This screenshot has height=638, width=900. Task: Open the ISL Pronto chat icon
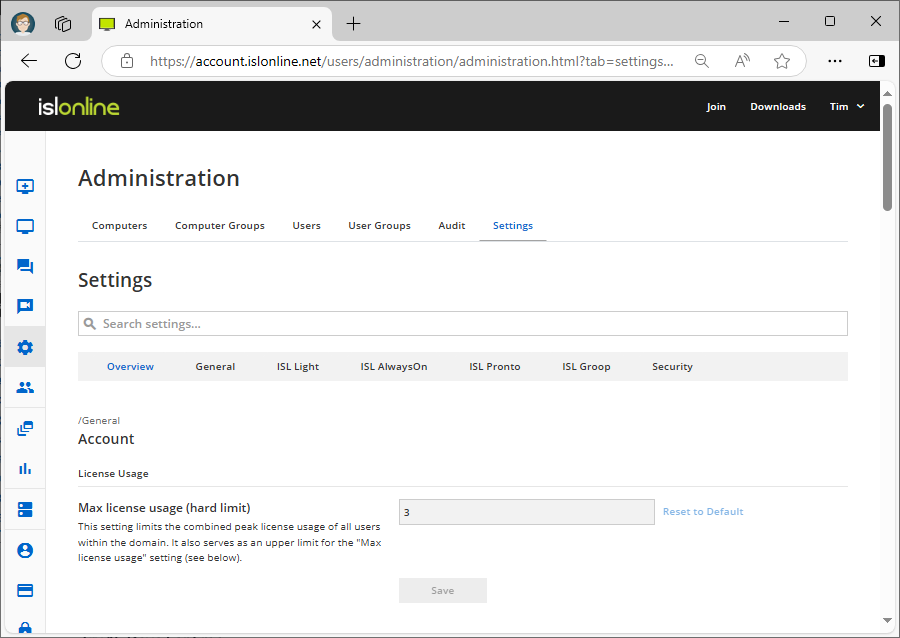pos(25,266)
